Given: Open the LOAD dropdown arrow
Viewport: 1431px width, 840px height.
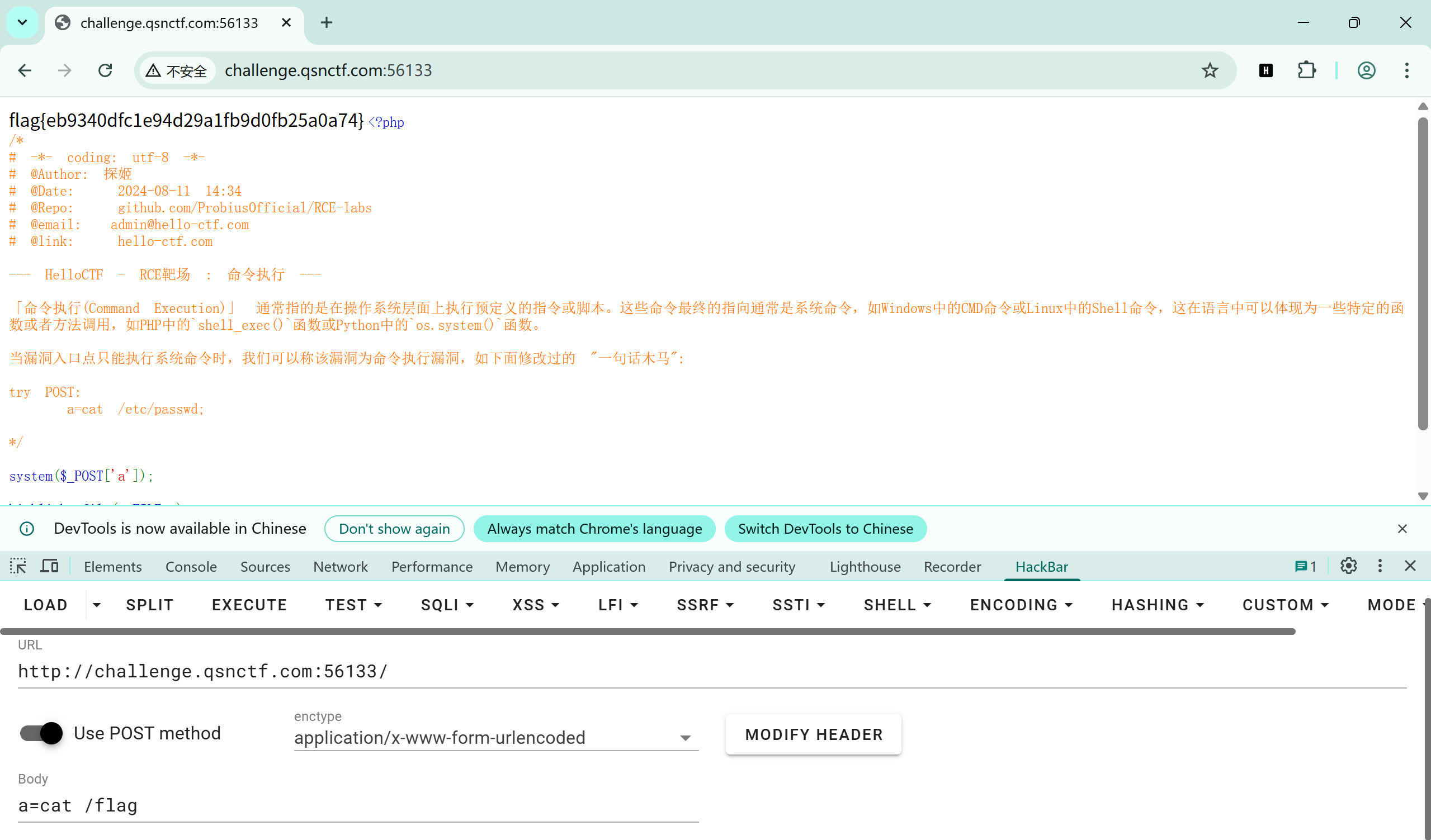Looking at the screenshot, I should [x=97, y=605].
